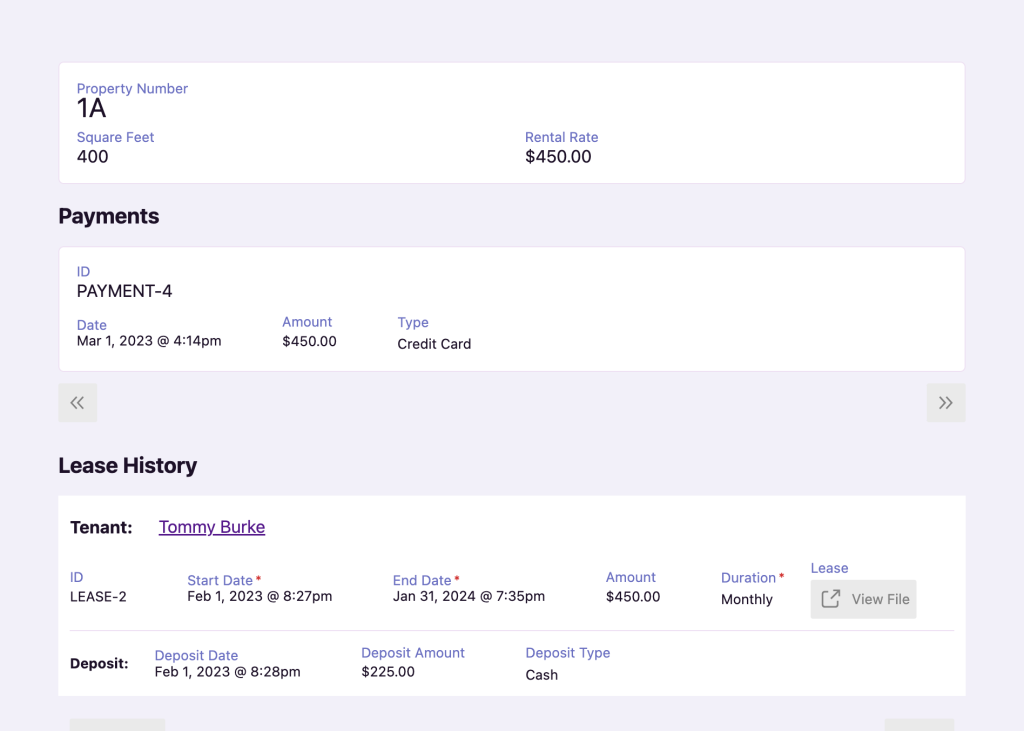Click lease start date Feb 1, 2023 @ 8:27pm
The width and height of the screenshot is (1024, 731).
(x=260, y=596)
